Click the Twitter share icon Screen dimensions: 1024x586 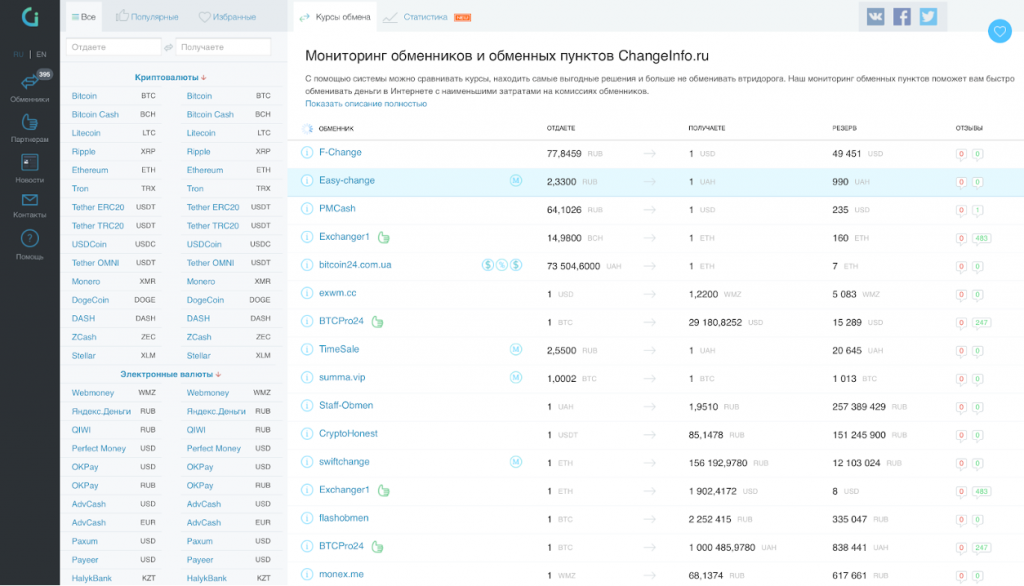[x=928, y=16]
